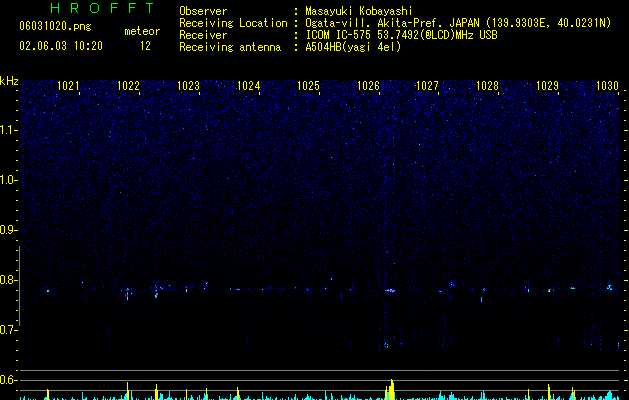The image size is (629, 400).
Task: Click the meteor count 12
Action: tap(145, 46)
